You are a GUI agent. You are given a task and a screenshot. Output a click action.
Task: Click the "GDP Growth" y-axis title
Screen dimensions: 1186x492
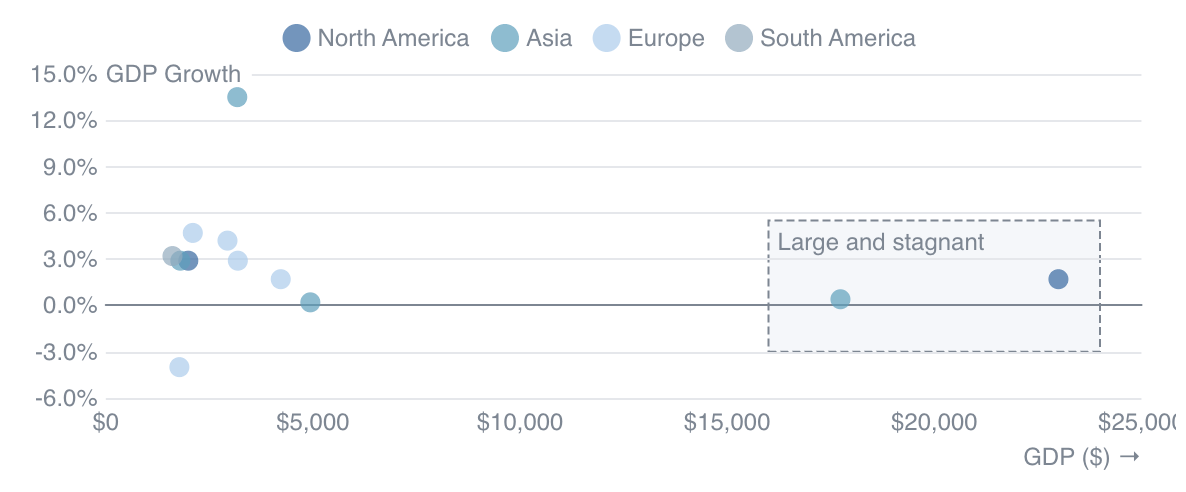point(173,74)
